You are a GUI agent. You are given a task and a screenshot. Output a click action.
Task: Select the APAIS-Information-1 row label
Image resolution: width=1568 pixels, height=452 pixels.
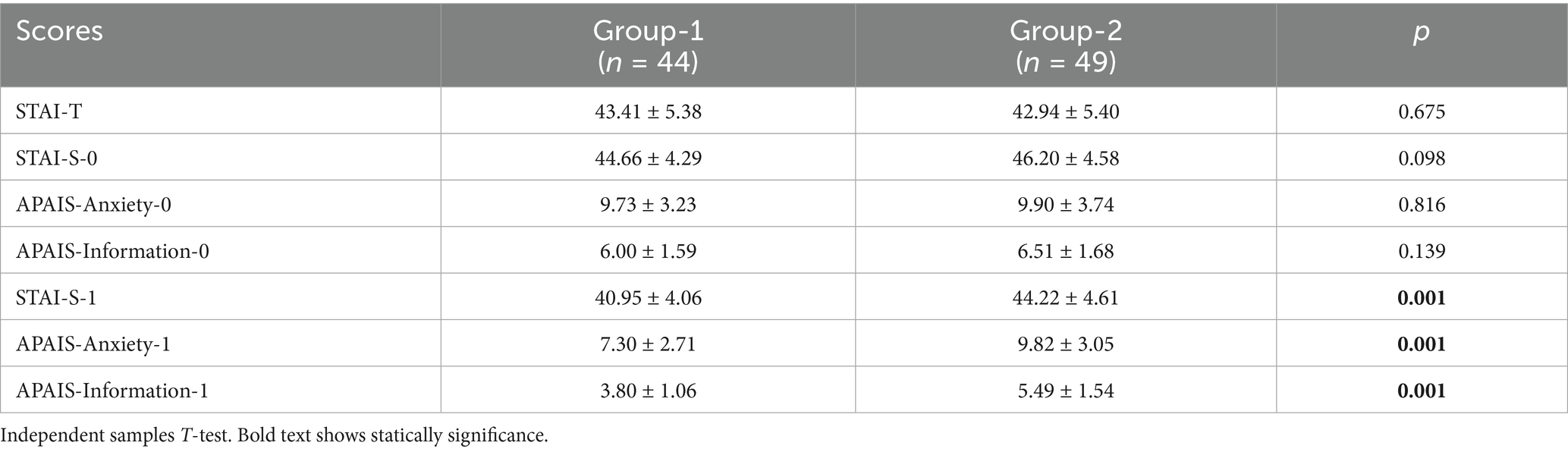click(x=112, y=391)
